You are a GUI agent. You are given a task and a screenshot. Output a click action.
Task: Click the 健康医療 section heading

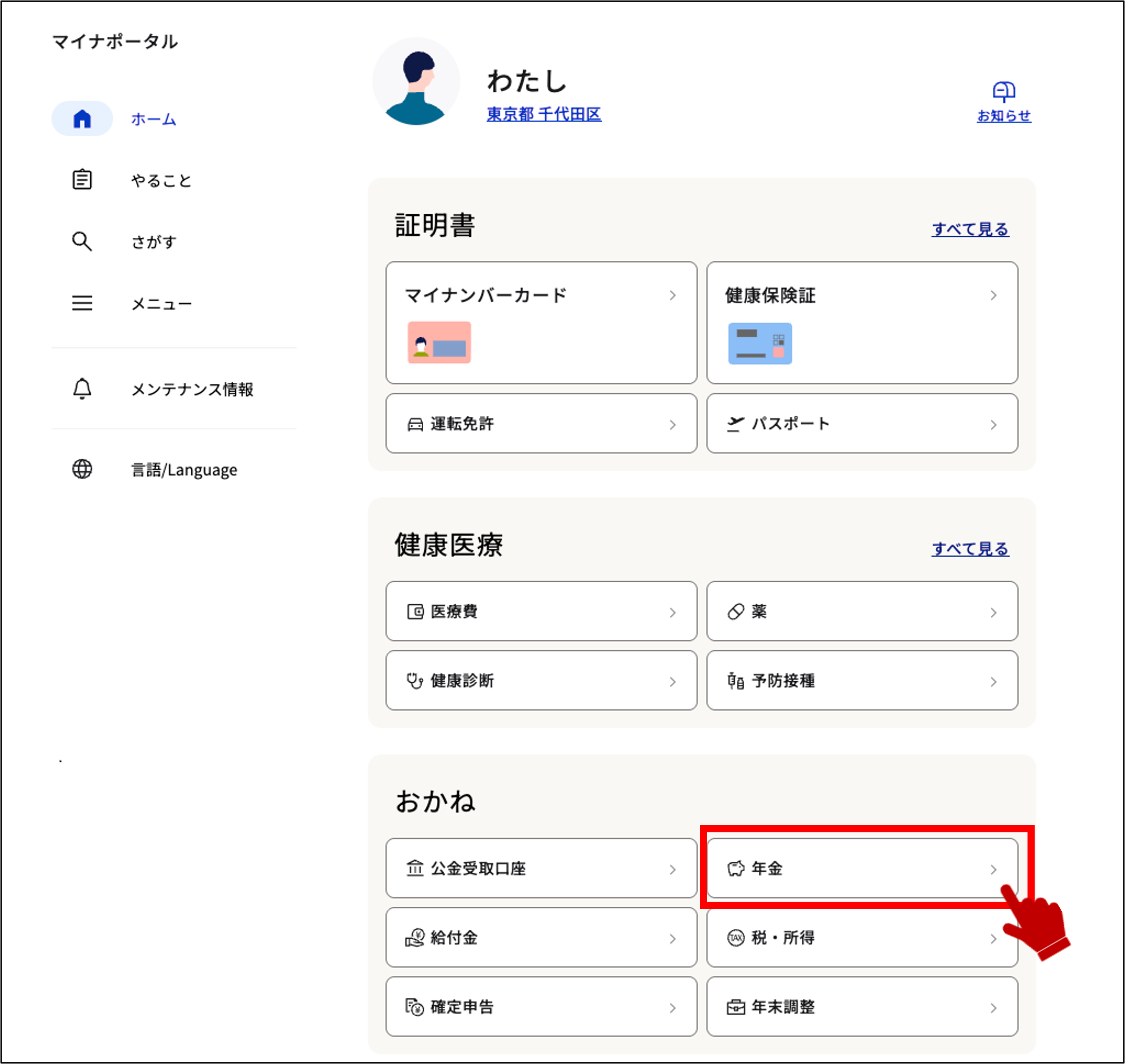pos(449,545)
